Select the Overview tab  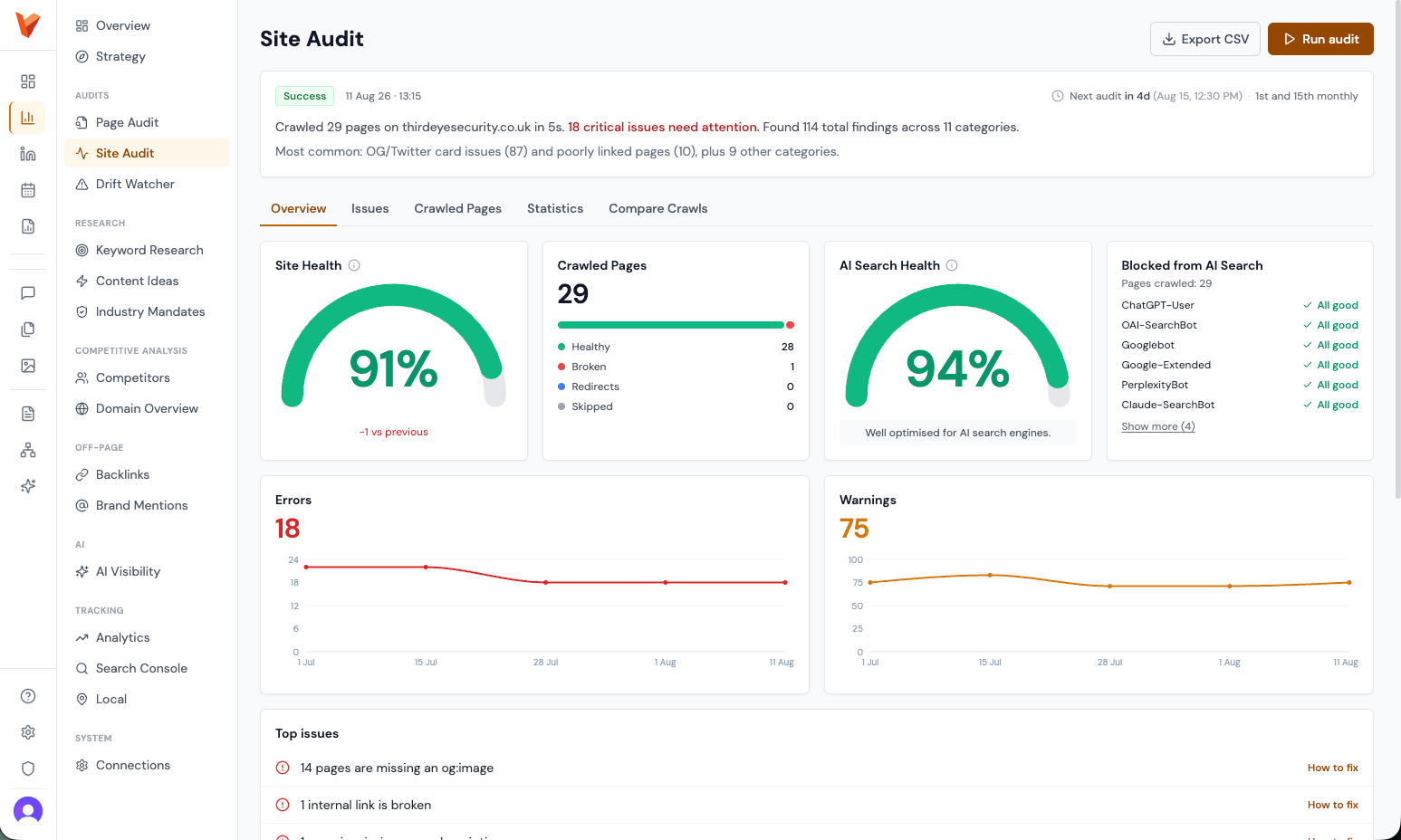299,208
